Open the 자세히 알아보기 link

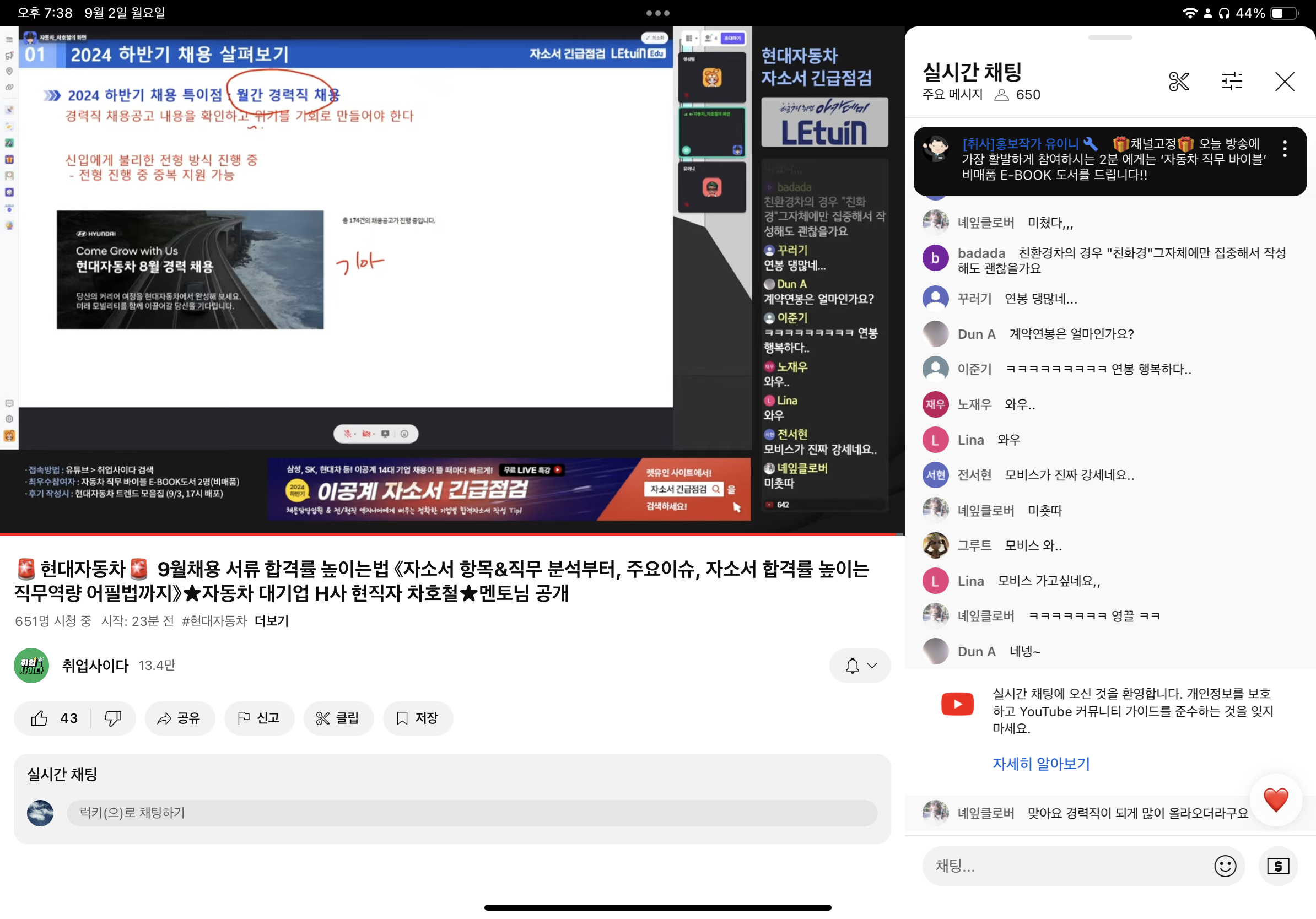coord(1041,764)
